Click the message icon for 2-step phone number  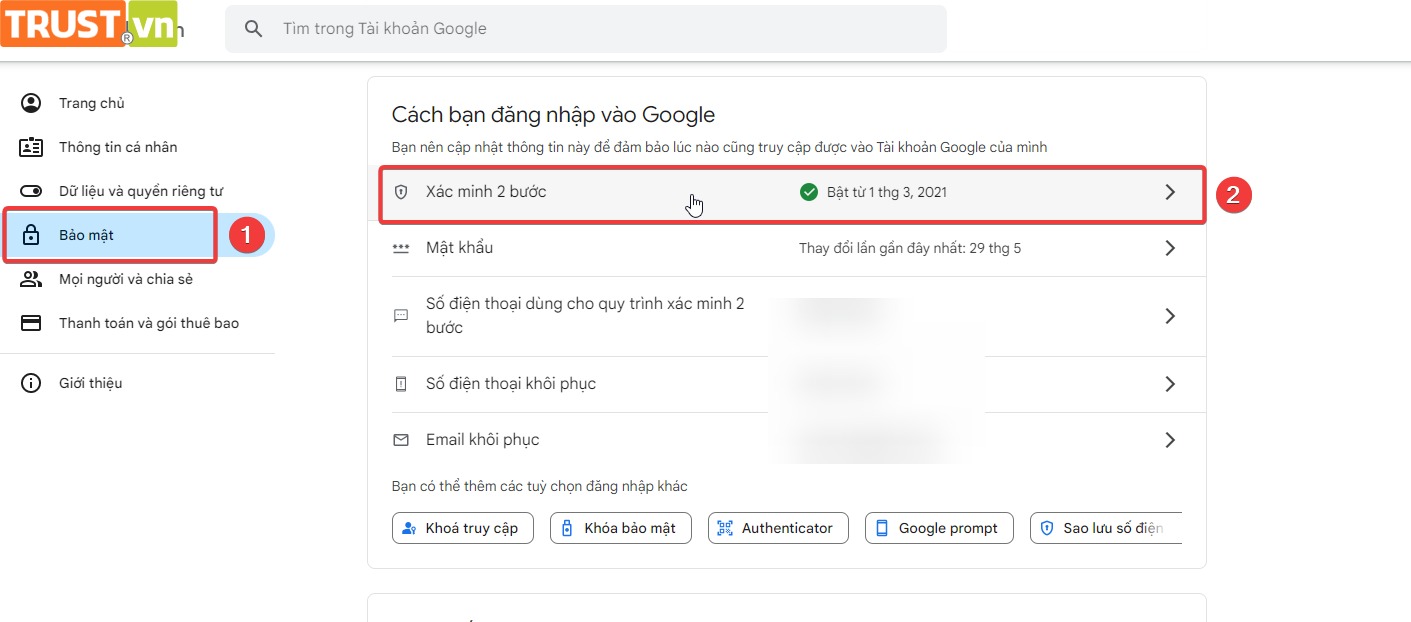tap(401, 316)
